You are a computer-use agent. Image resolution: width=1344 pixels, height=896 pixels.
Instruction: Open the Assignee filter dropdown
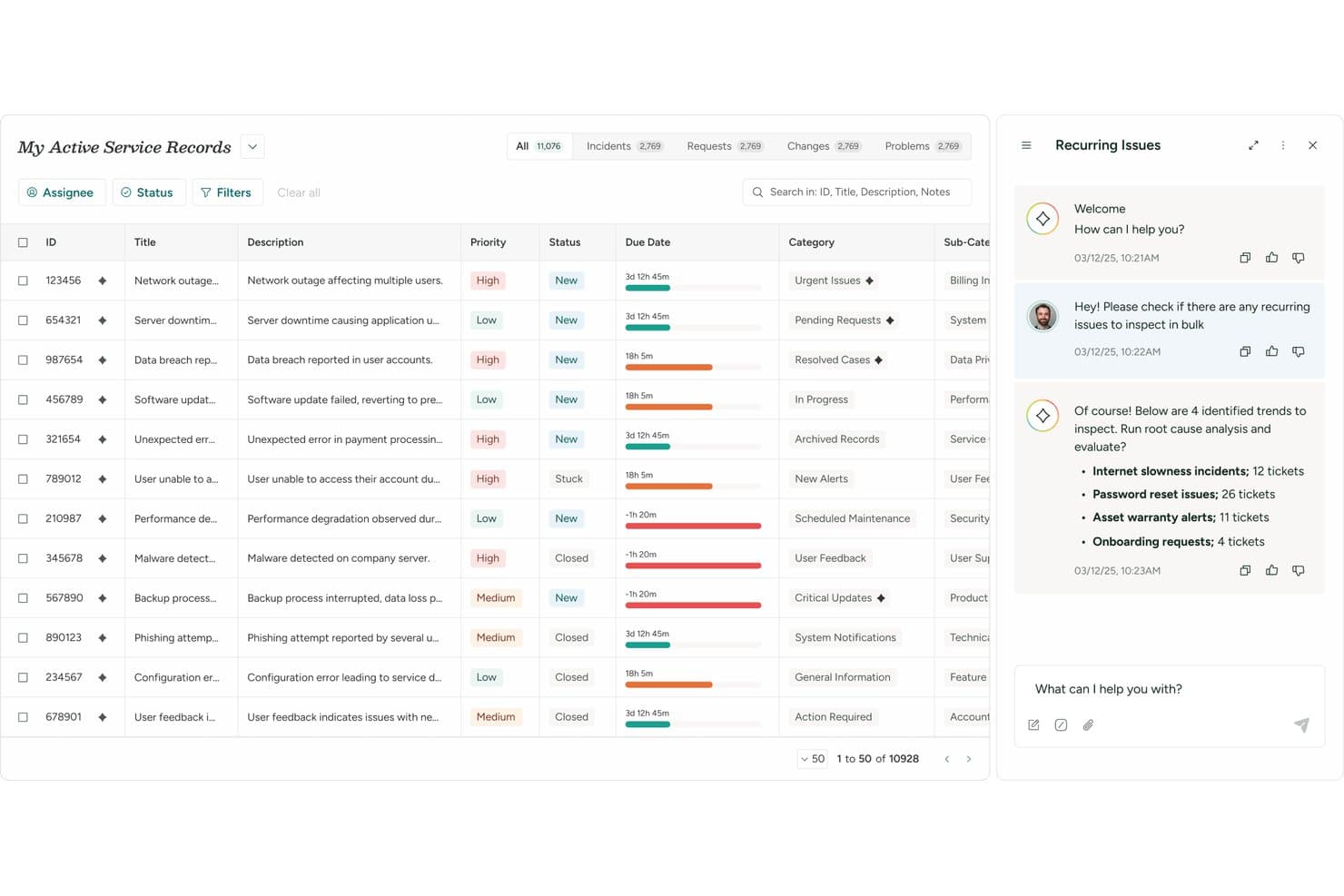click(x=62, y=192)
